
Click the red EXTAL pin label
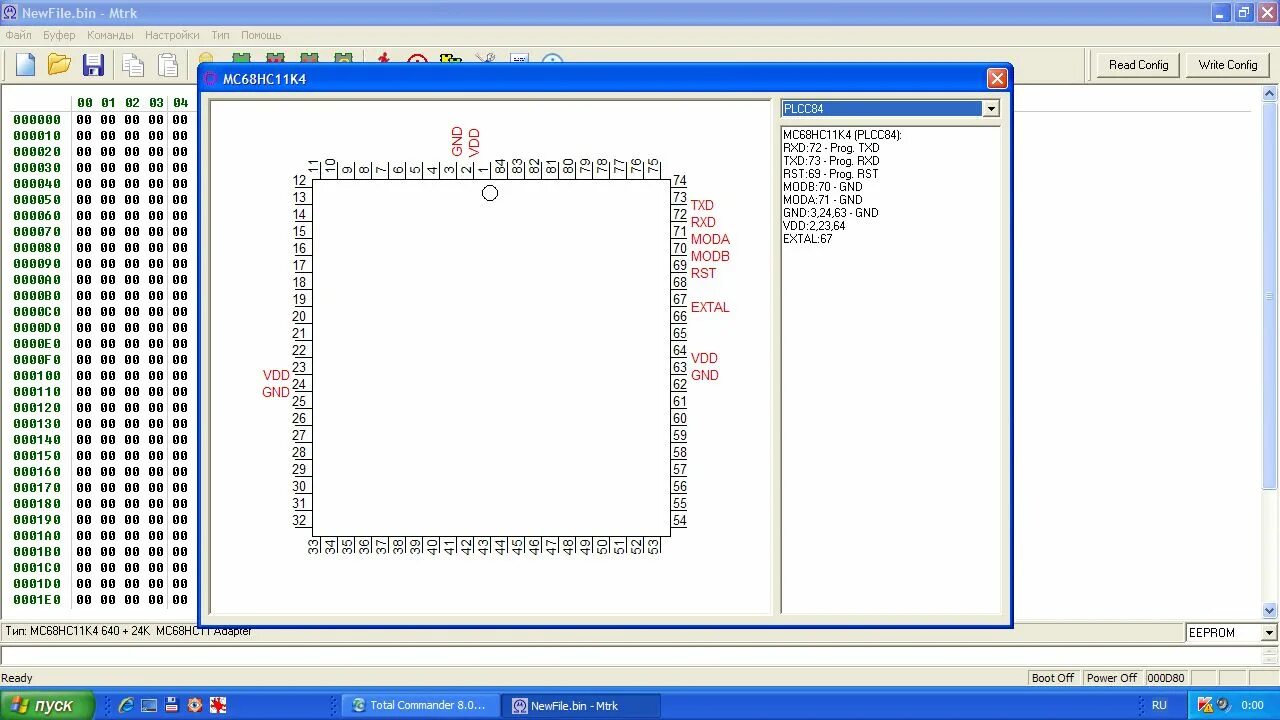click(710, 307)
